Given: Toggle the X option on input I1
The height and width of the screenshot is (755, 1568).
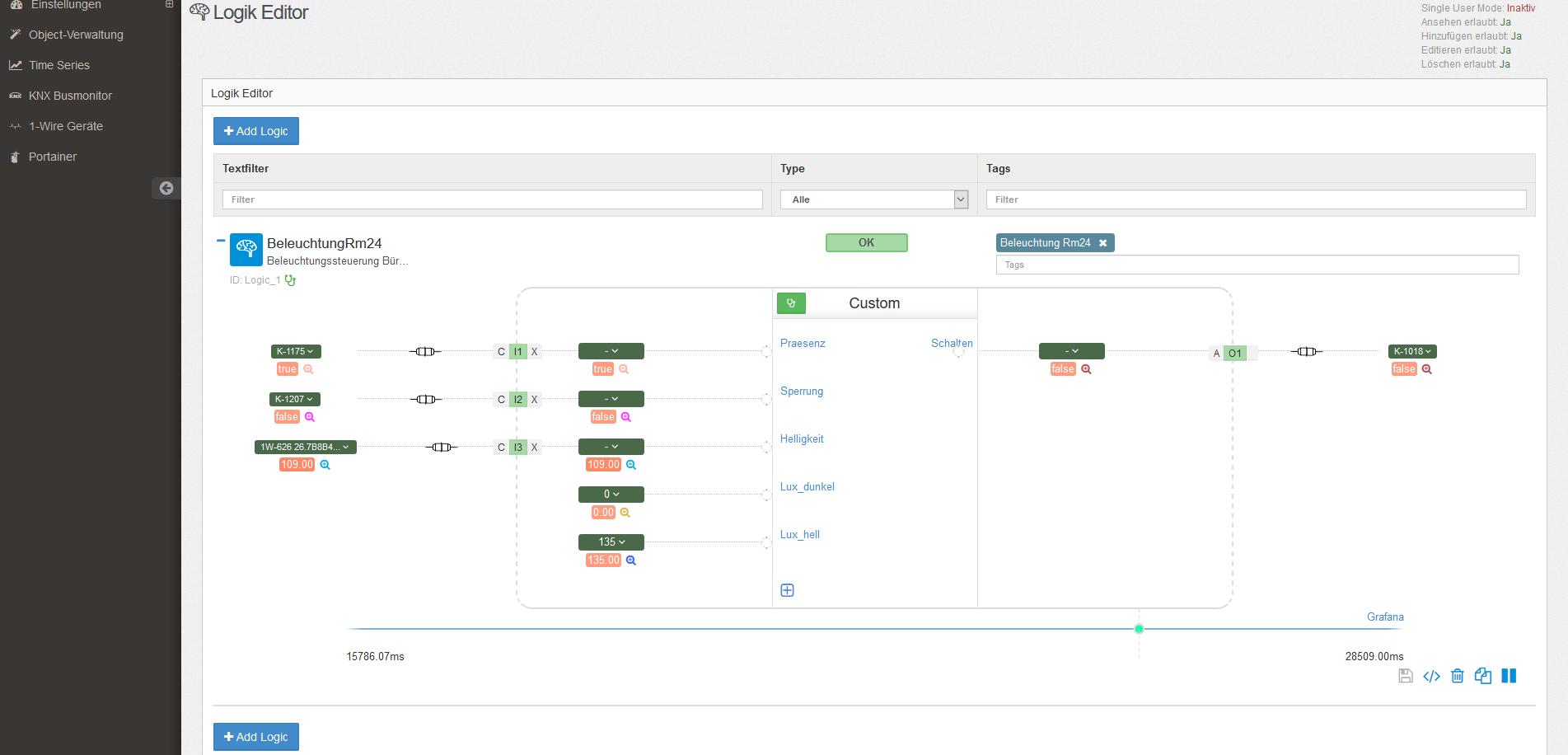Looking at the screenshot, I should pos(534,352).
